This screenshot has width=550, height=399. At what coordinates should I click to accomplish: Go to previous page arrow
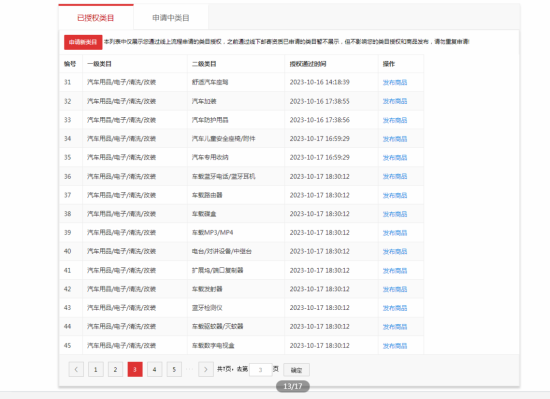pos(76,370)
